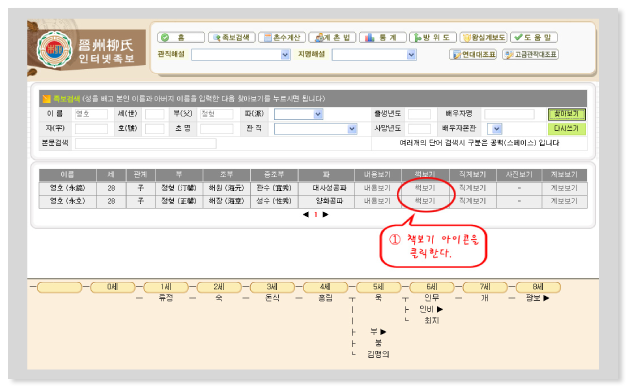Click the 다시쓰기 reset button
Screen dimensions: 629x389
(x=566, y=129)
